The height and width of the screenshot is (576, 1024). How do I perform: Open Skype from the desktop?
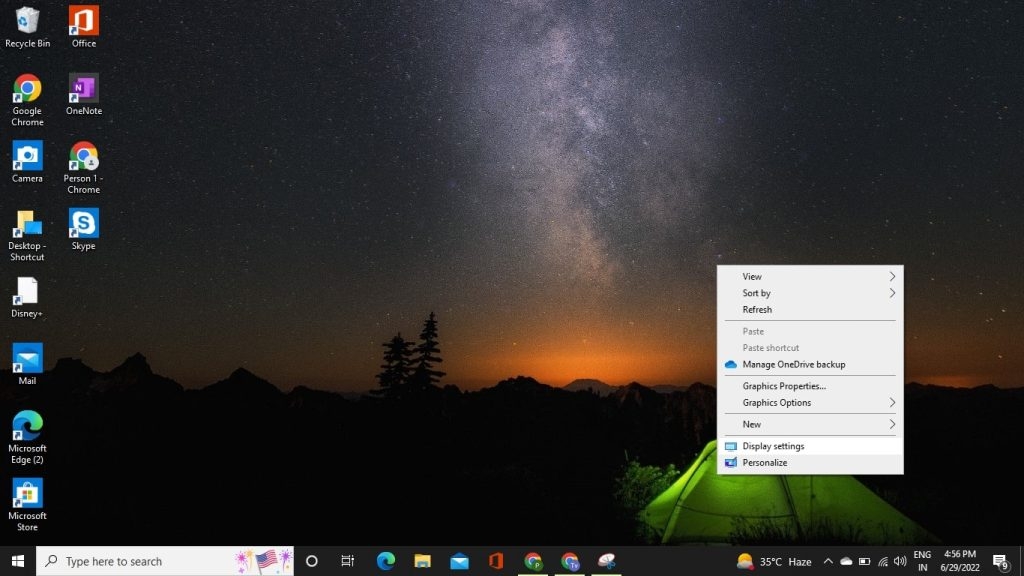coord(83,223)
